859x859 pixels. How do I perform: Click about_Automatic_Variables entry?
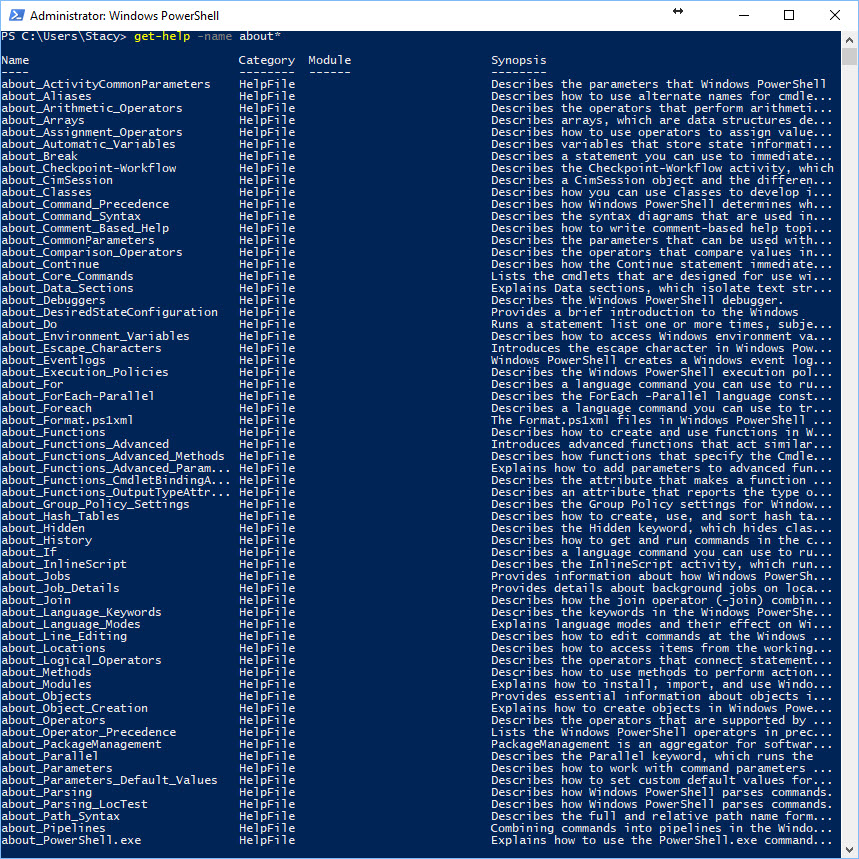[x=88, y=144]
